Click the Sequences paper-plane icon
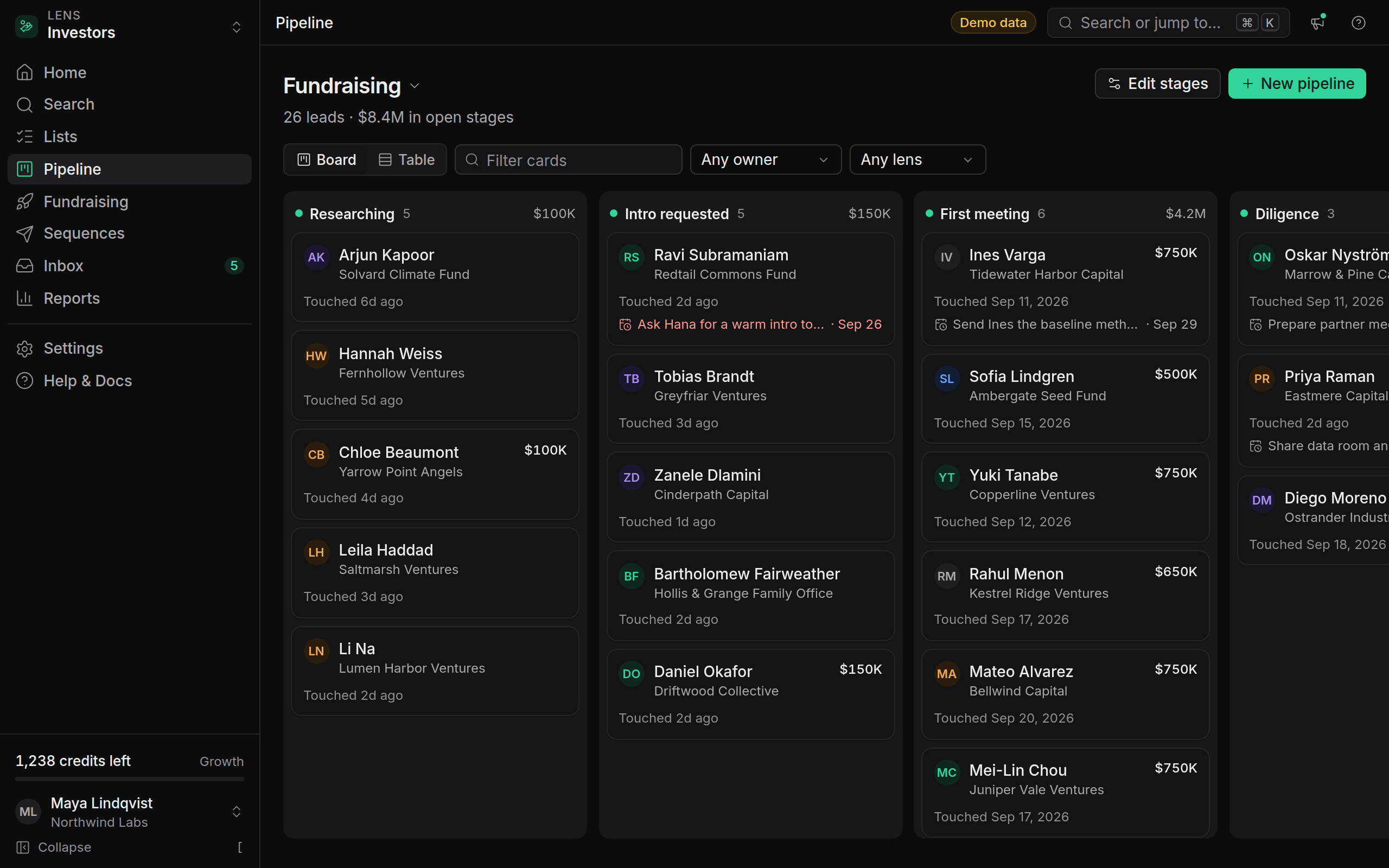The width and height of the screenshot is (1389, 868). pos(24,234)
